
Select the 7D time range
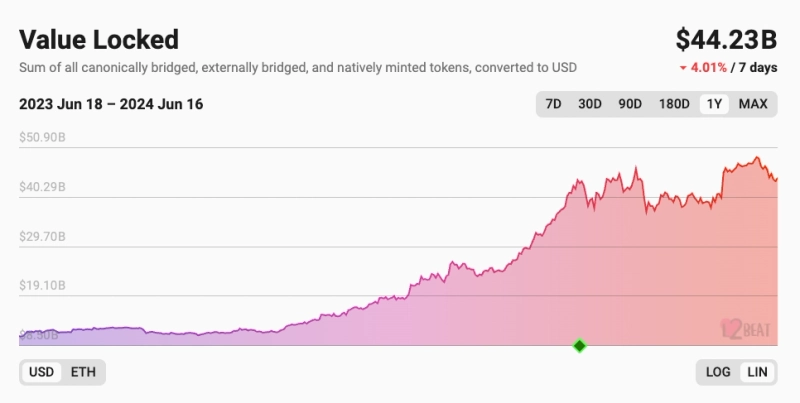pyautogui.click(x=553, y=104)
